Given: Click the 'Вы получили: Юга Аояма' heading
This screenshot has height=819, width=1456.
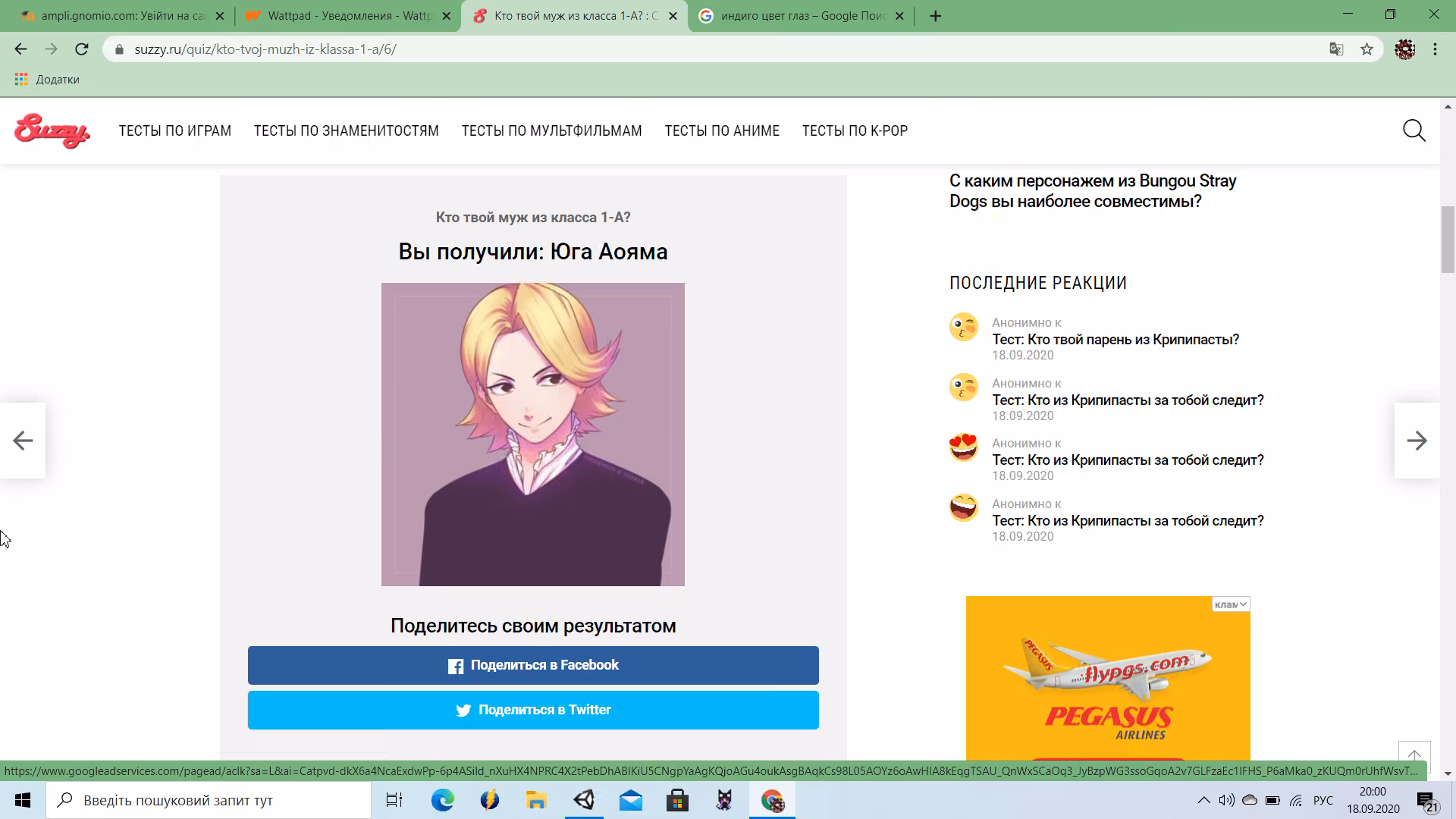Looking at the screenshot, I should tap(533, 252).
